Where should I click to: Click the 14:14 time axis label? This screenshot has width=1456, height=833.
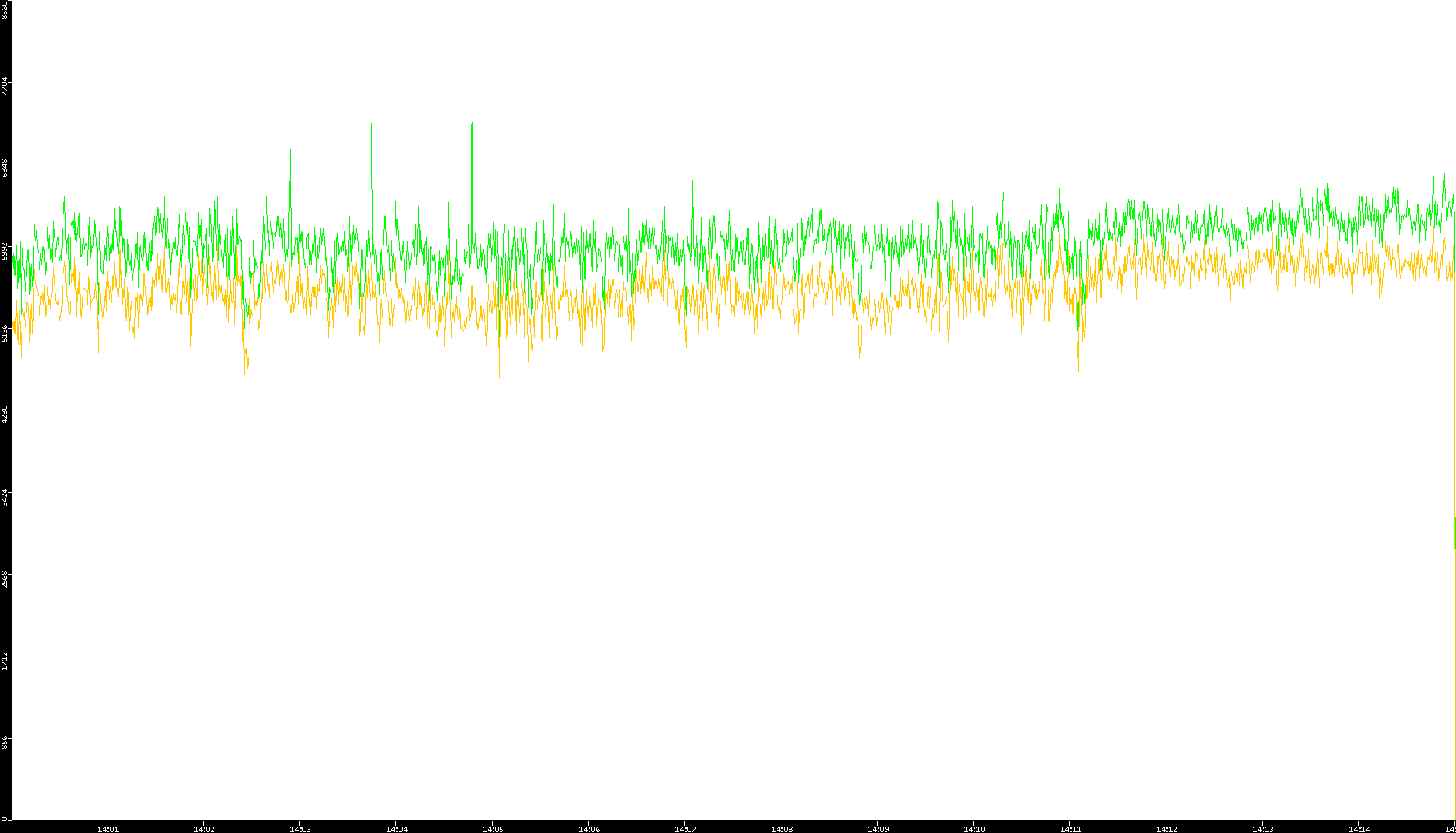pyautogui.click(x=1359, y=829)
